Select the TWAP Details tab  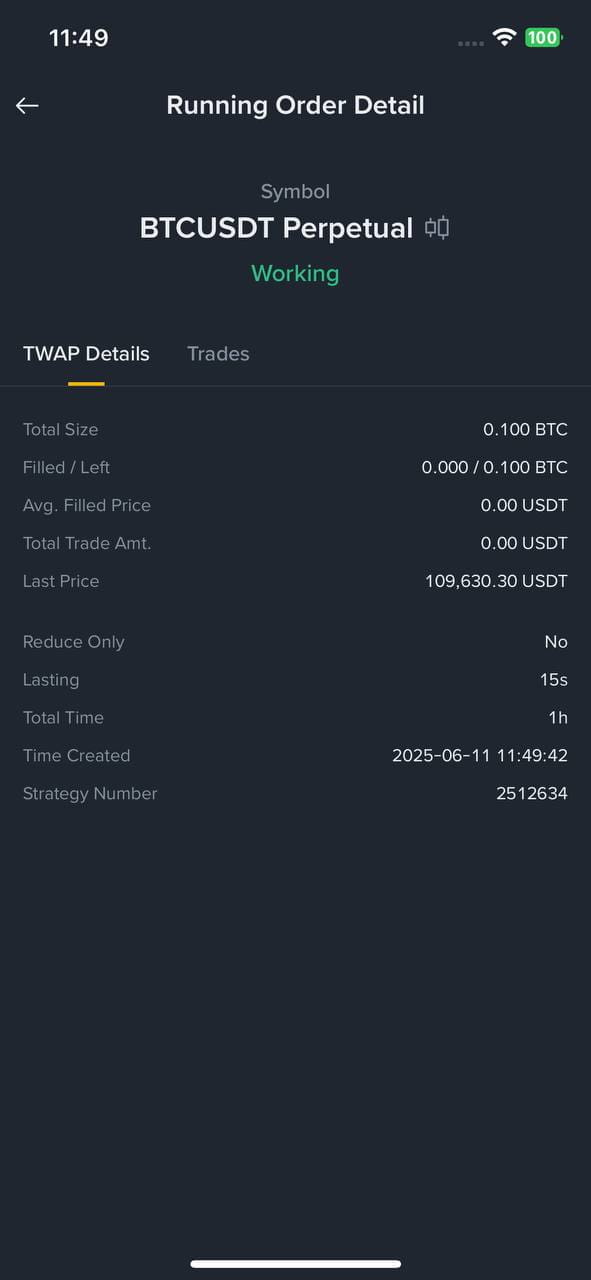coord(86,354)
